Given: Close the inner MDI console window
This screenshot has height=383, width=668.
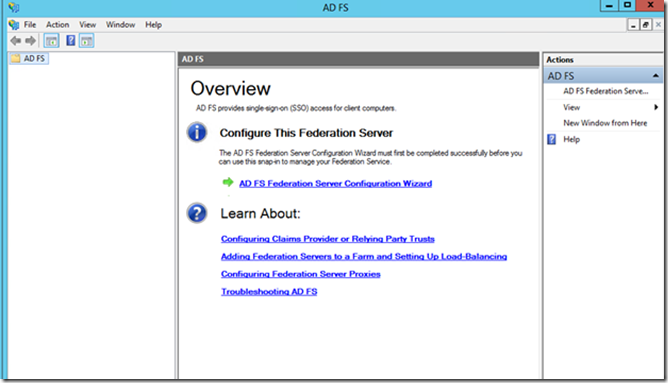Looking at the screenshot, I should pyautogui.click(x=658, y=25).
